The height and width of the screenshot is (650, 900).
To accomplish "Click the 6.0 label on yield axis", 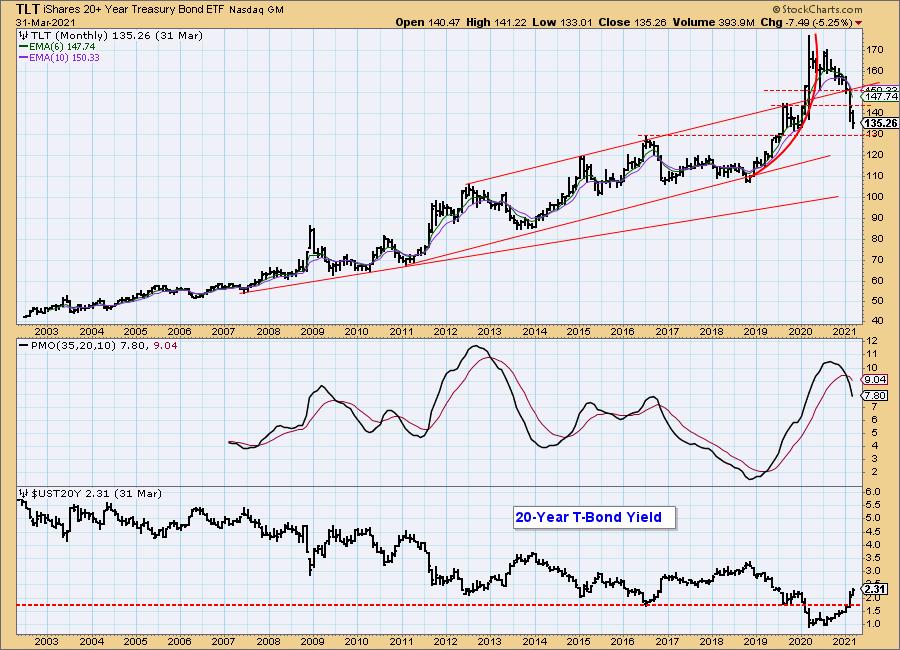I will pyautogui.click(x=873, y=492).
